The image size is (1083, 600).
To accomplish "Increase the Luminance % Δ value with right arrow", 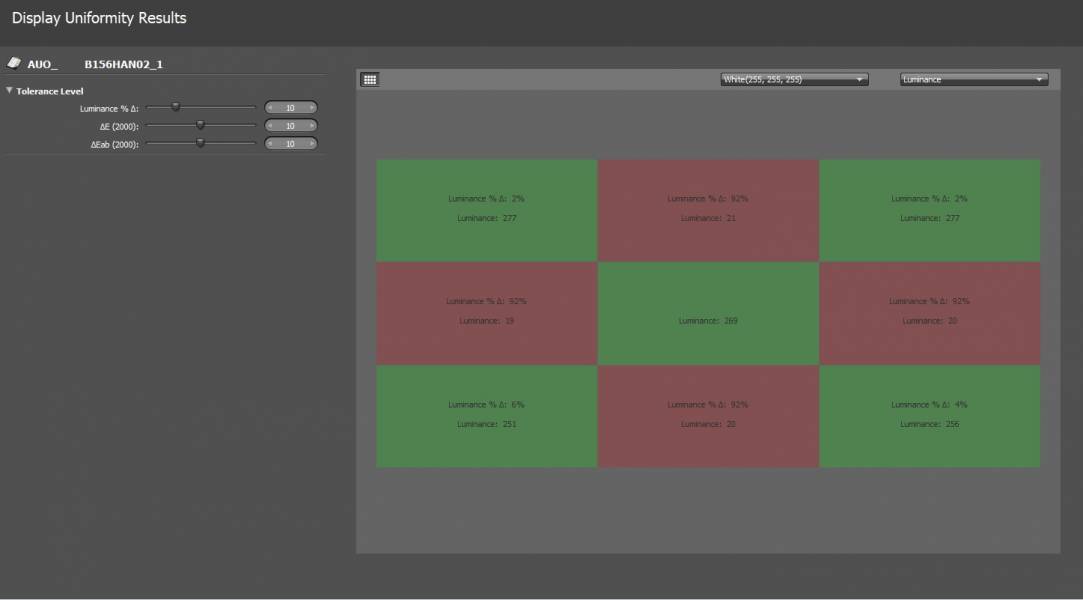I will point(311,108).
